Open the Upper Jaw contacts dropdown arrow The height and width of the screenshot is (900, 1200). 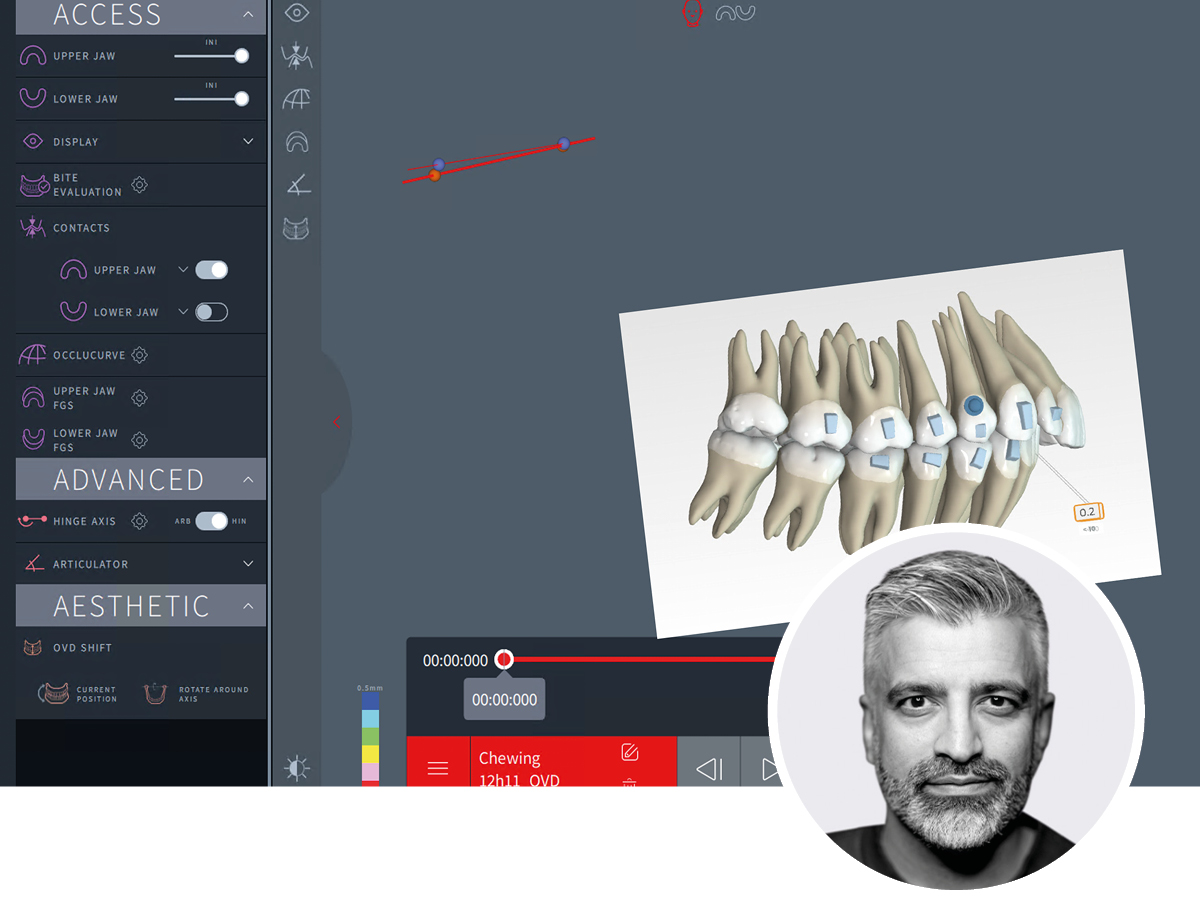(x=182, y=270)
